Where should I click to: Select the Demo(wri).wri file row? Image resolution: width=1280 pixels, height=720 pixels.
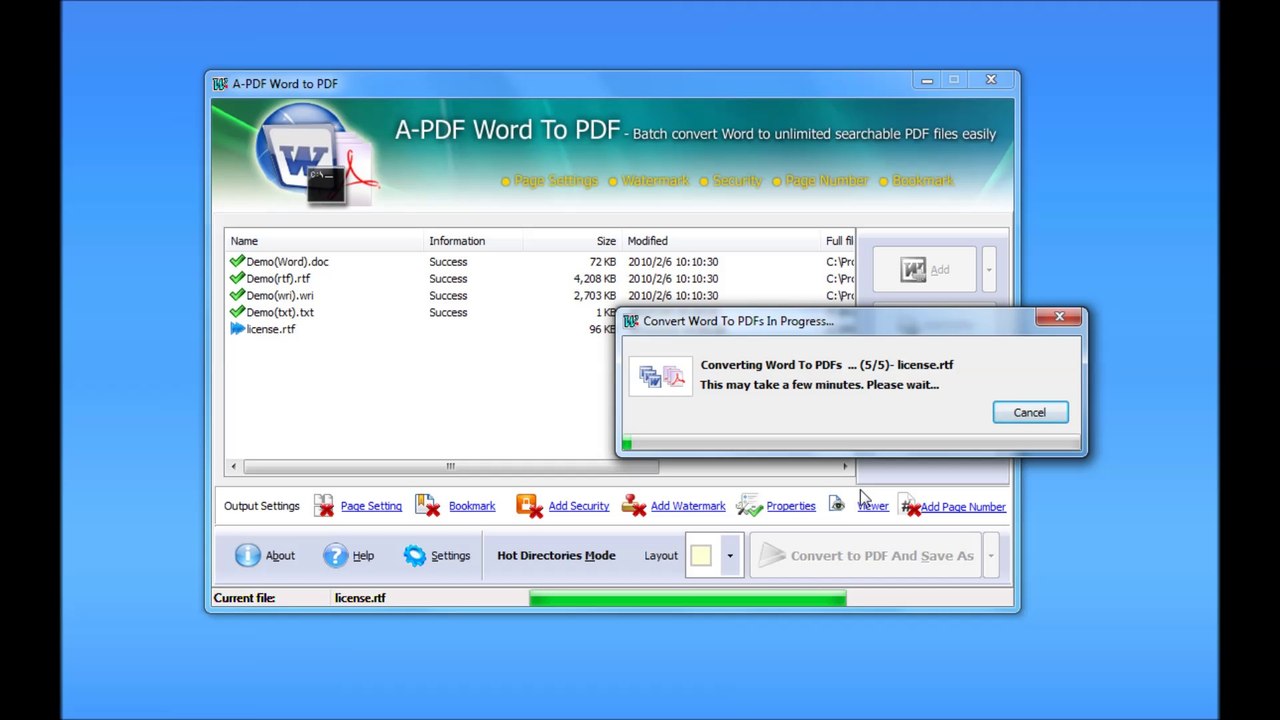(x=540, y=296)
